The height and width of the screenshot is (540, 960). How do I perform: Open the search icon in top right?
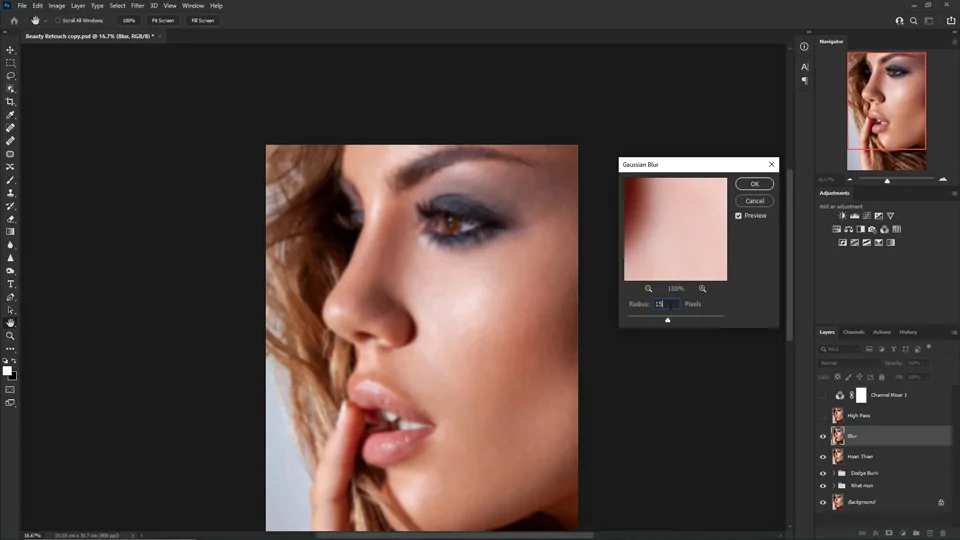913,21
